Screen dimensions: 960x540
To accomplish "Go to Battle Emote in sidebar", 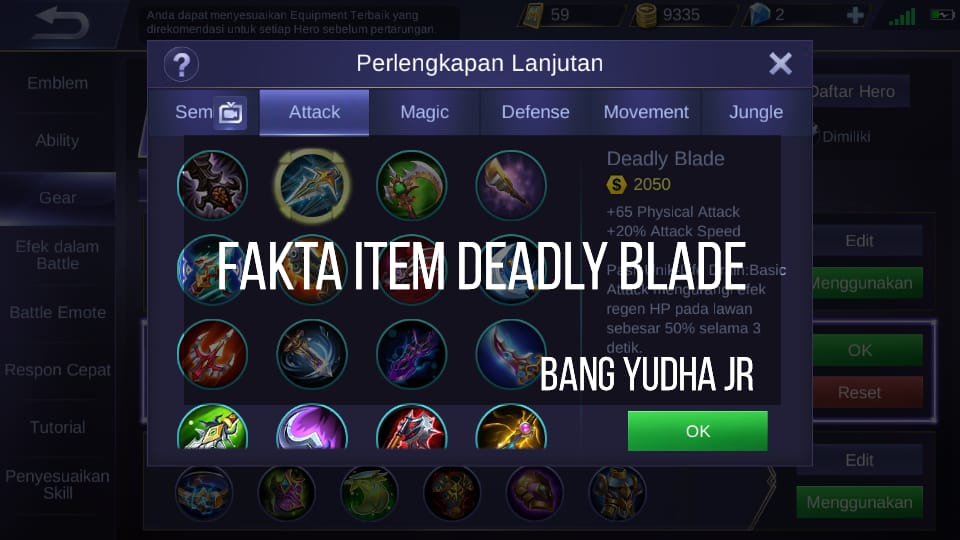I will pyautogui.click(x=58, y=312).
